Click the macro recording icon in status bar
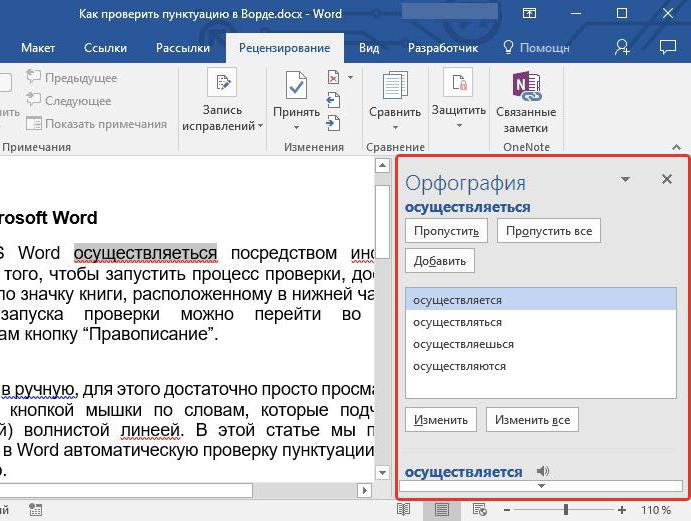This screenshot has height=521, width=691. tap(35, 510)
